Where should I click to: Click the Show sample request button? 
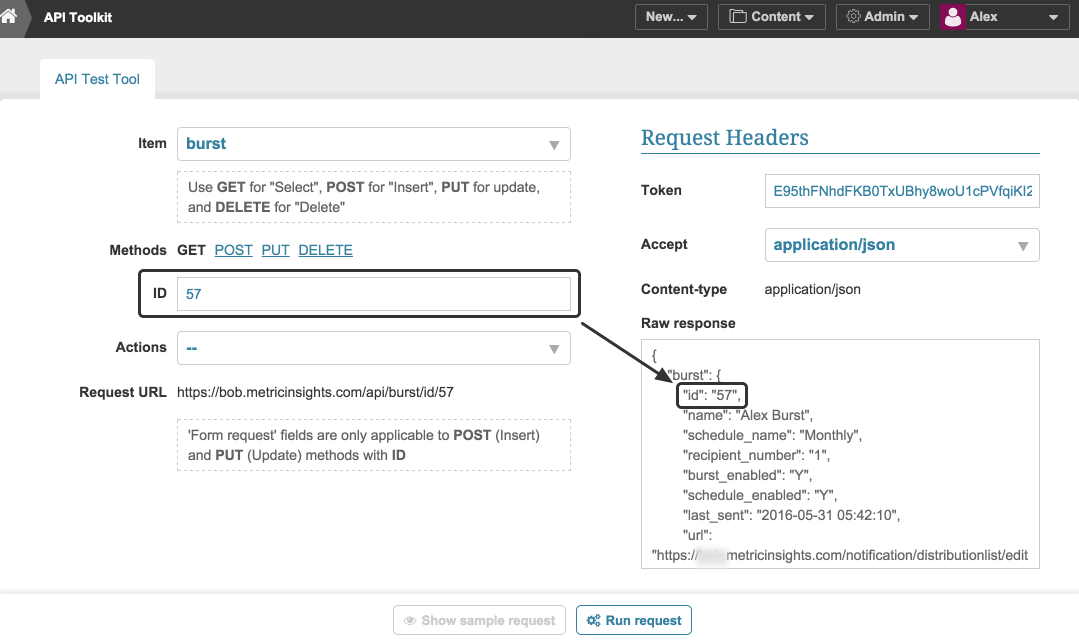coord(480,620)
